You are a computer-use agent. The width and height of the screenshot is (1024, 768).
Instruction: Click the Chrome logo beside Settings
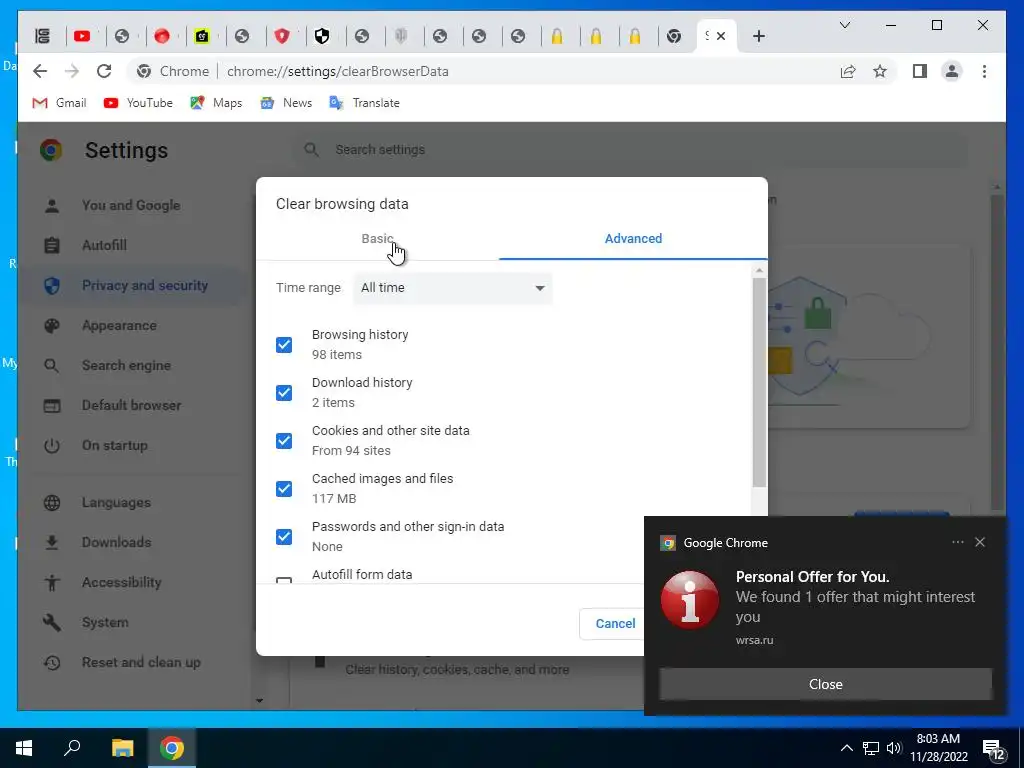coord(51,150)
